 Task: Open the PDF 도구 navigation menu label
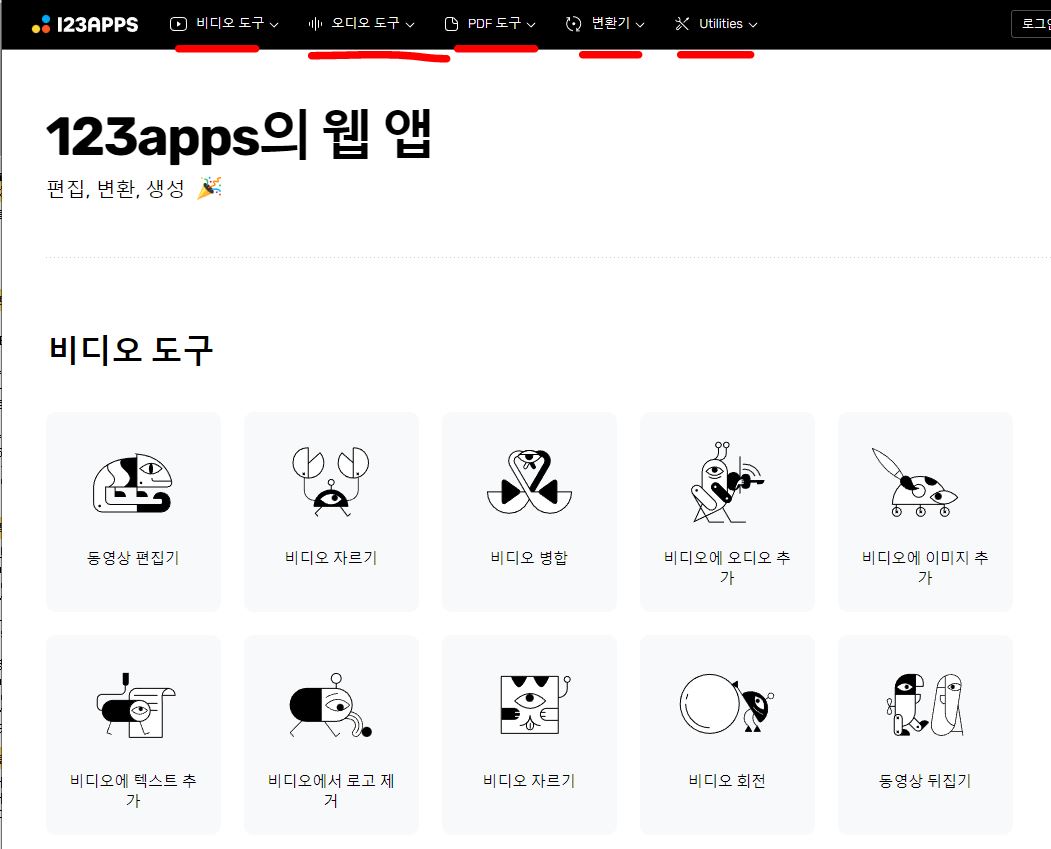tap(495, 23)
